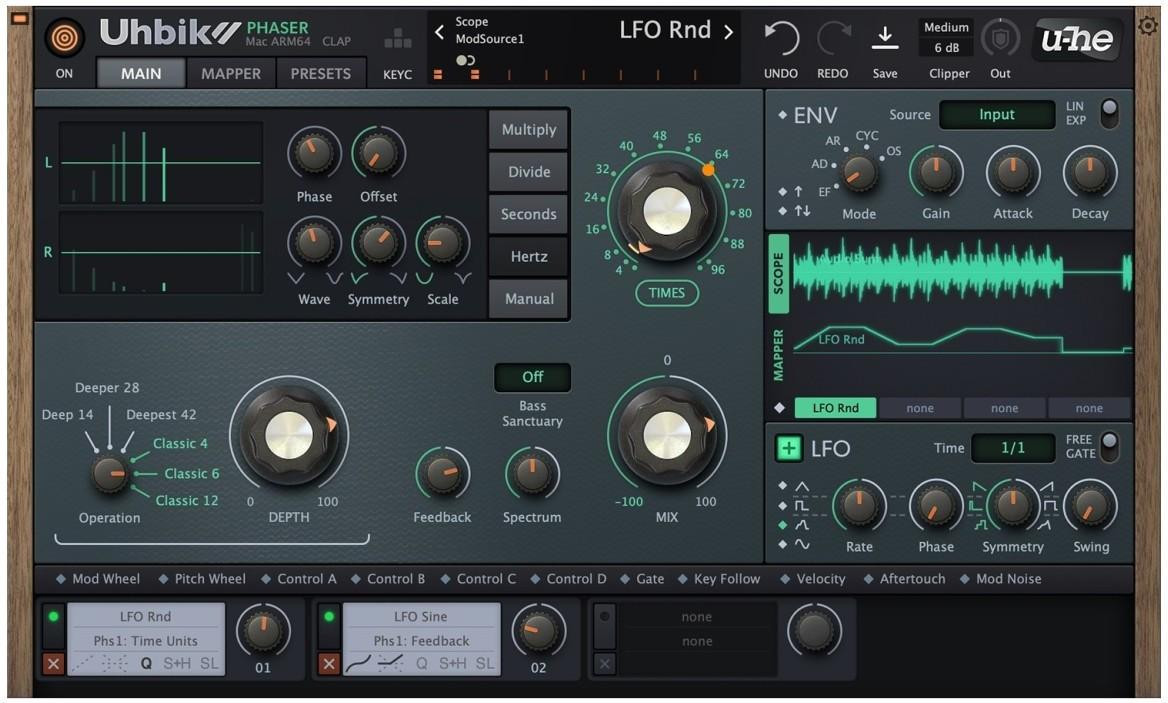Select the selected pulse-like LFO waveform icon
1168x703 pixels.
pos(802,525)
